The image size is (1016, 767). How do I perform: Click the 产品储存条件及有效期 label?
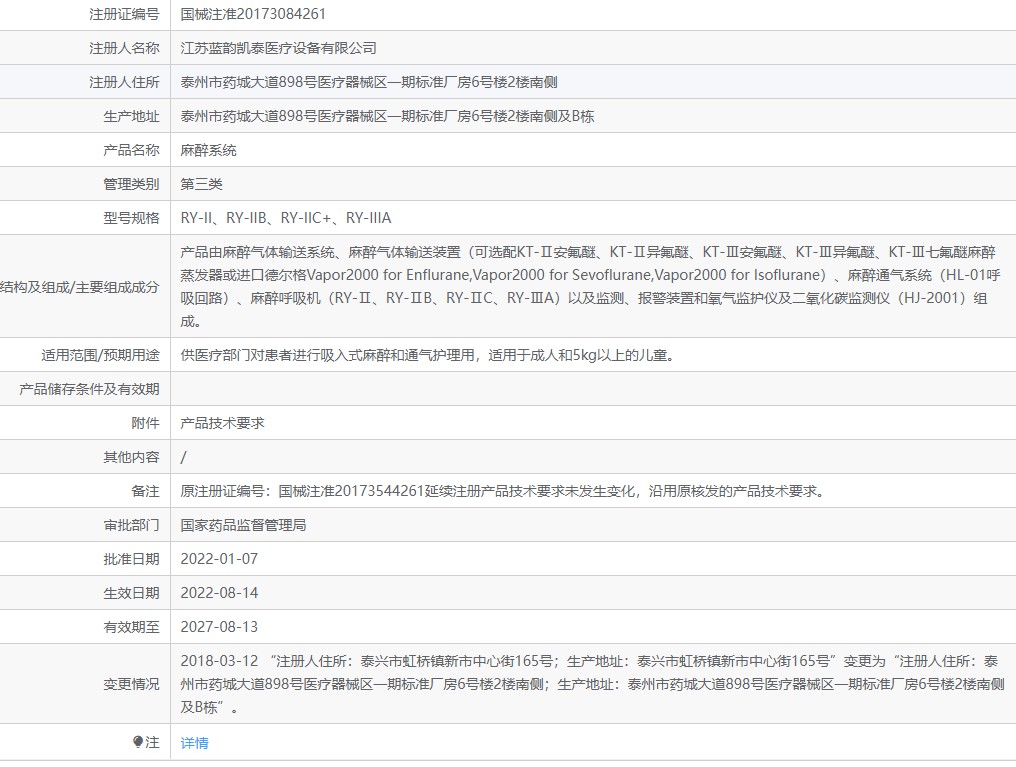89,389
